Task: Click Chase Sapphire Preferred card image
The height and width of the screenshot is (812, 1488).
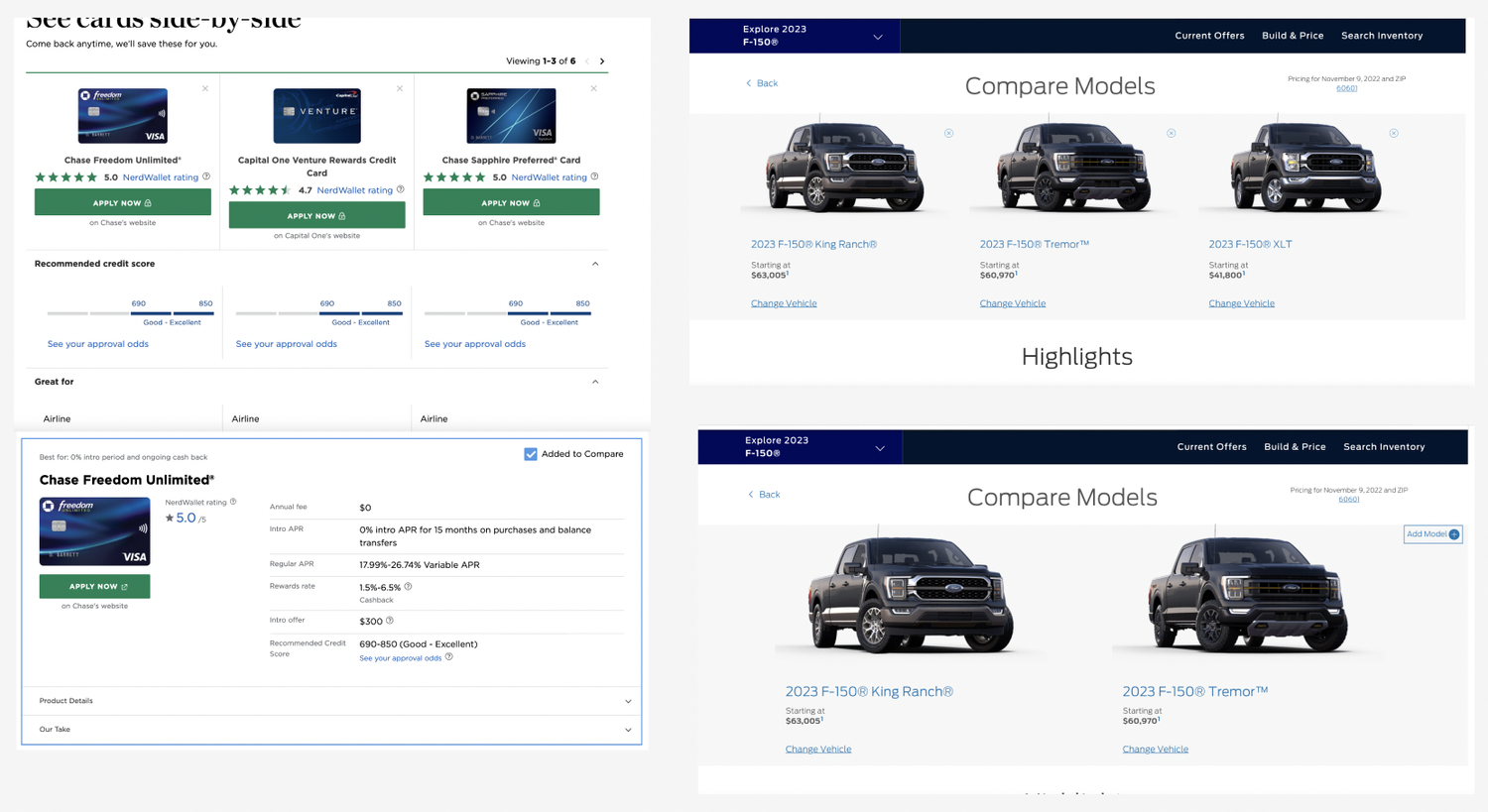Action: pos(512,116)
